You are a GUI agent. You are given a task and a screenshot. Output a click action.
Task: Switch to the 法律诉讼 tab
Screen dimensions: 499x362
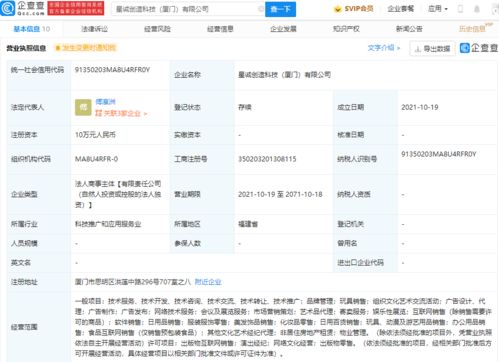point(95,29)
